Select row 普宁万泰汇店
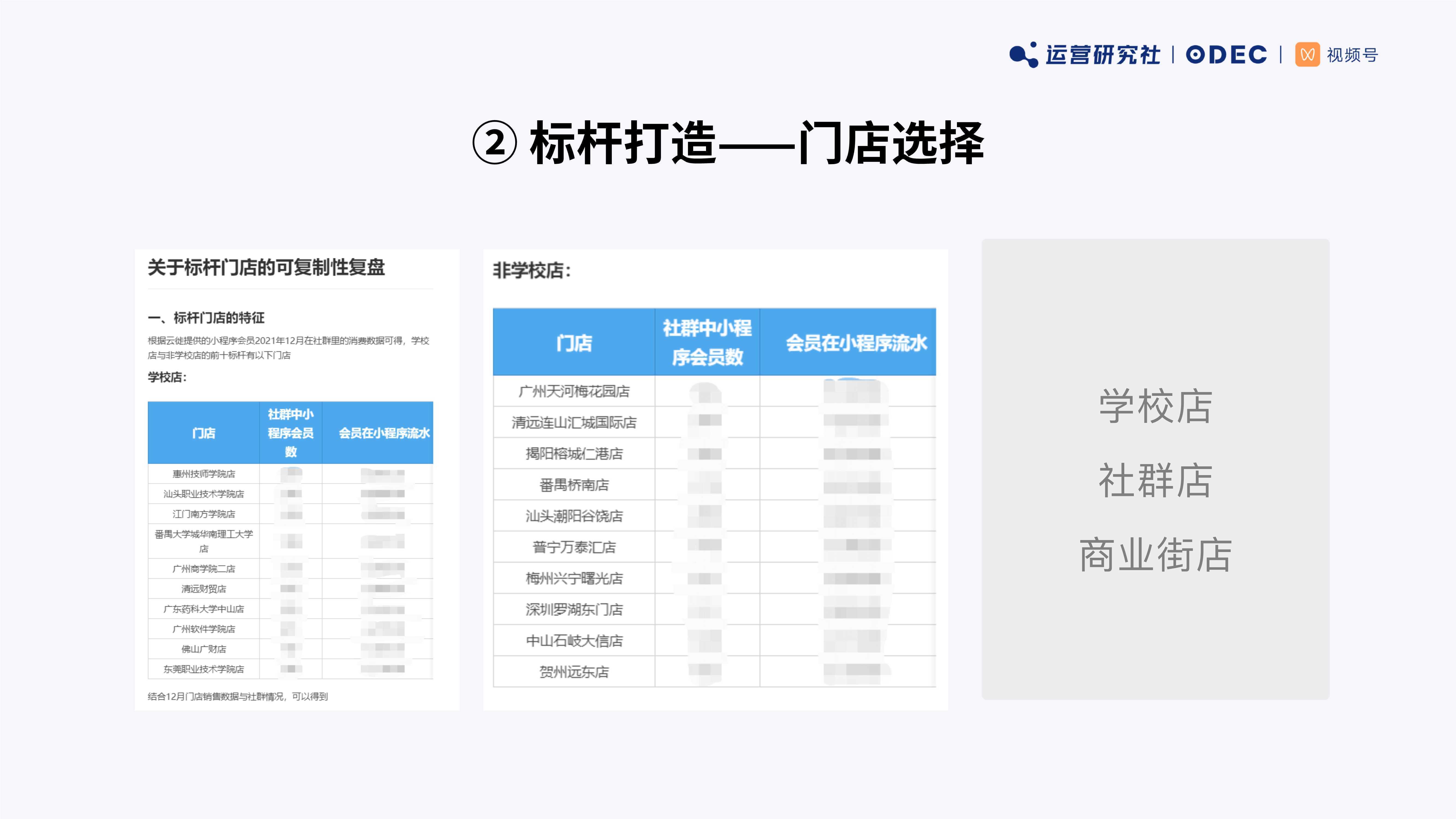This screenshot has height=819, width=1456. tap(714, 547)
